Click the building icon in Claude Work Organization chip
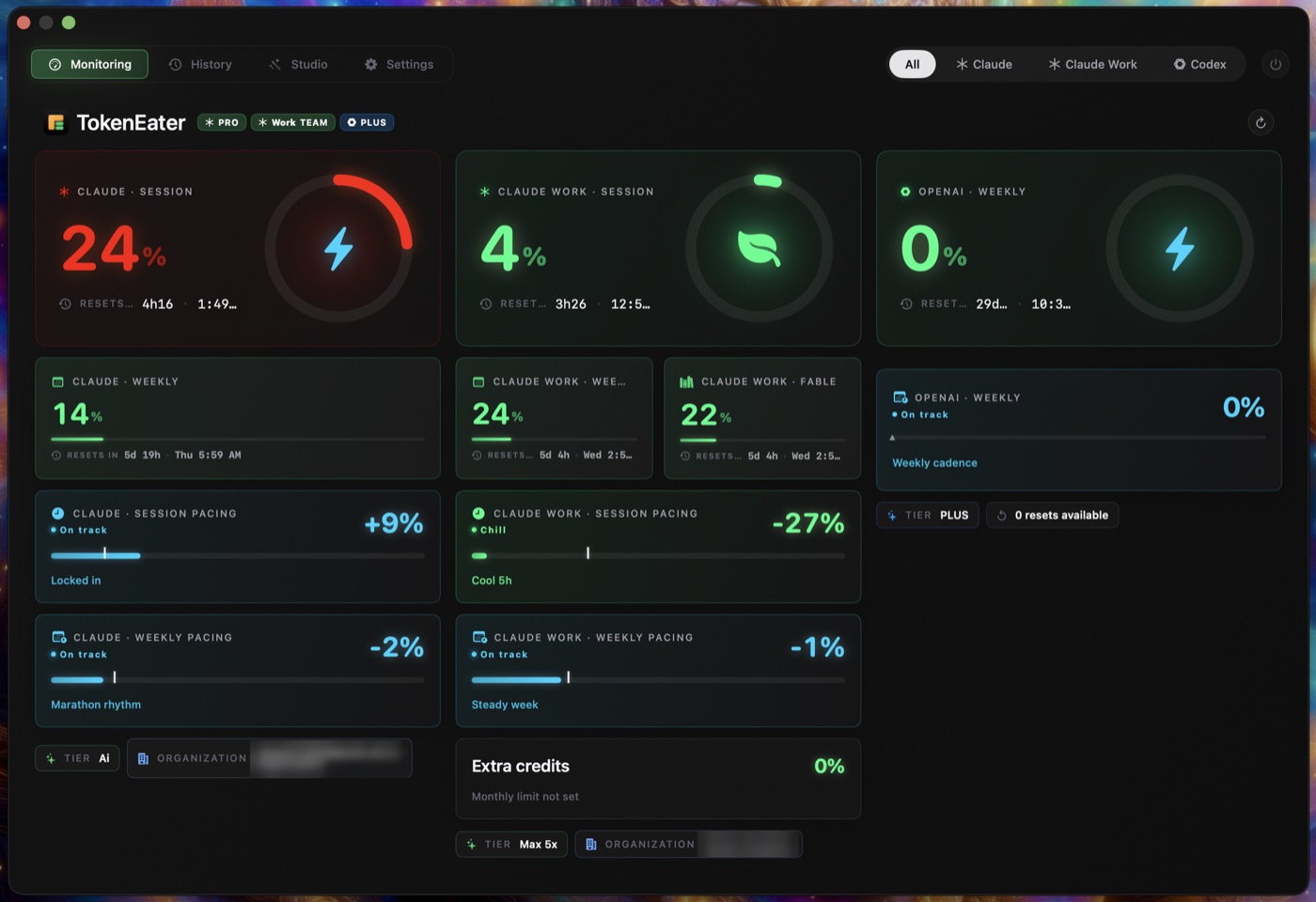Image resolution: width=1316 pixels, height=902 pixels. [590, 845]
